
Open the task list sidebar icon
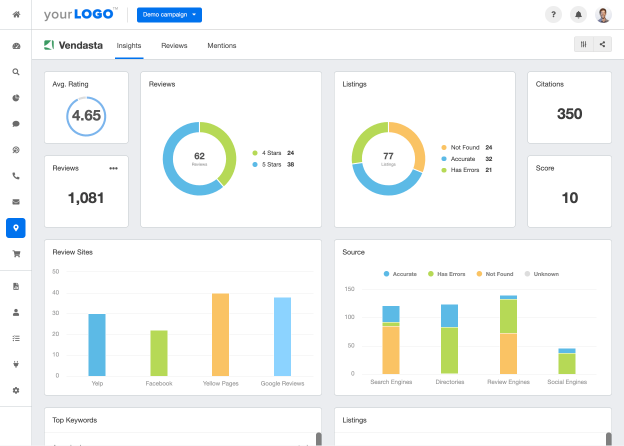coord(16,338)
